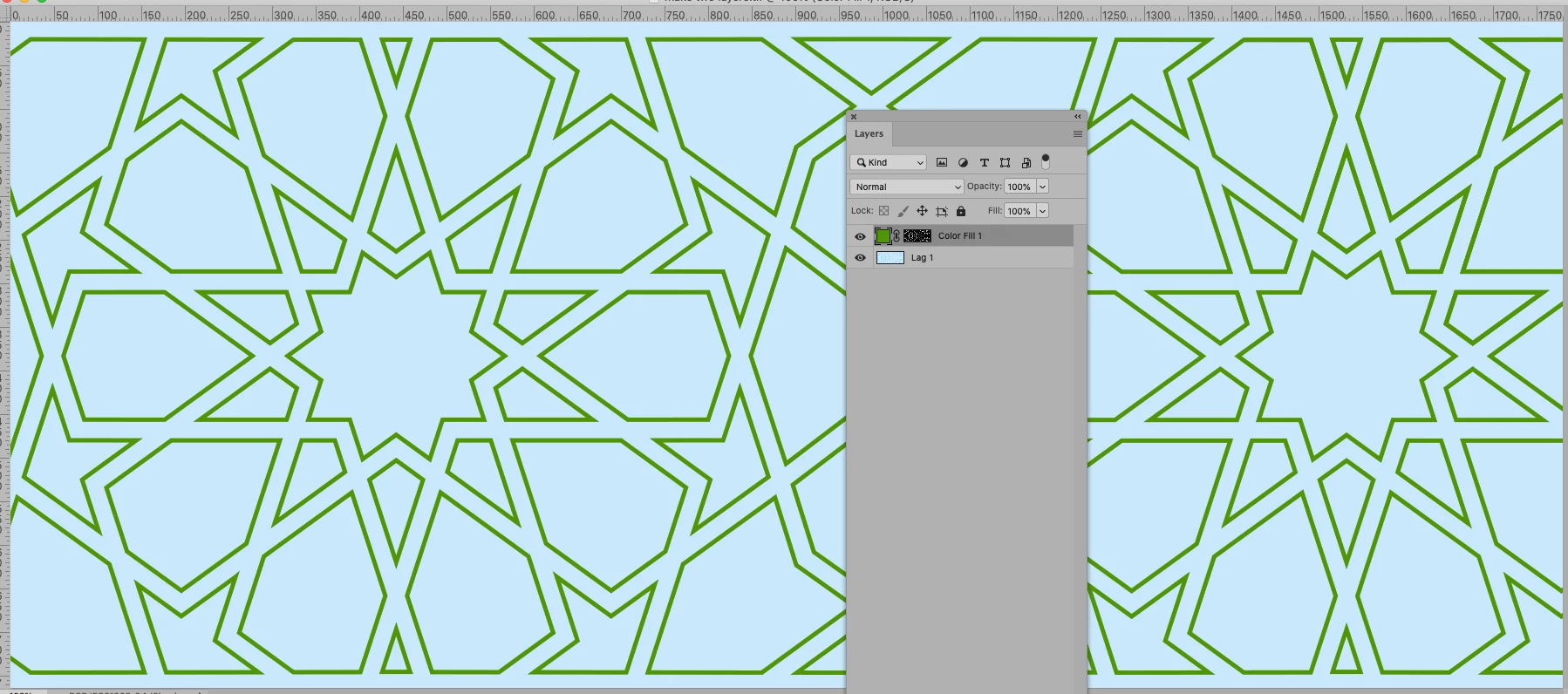This screenshot has width=1568, height=694.
Task: Select the Color Fill 1 layer name
Action: point(959,236)
